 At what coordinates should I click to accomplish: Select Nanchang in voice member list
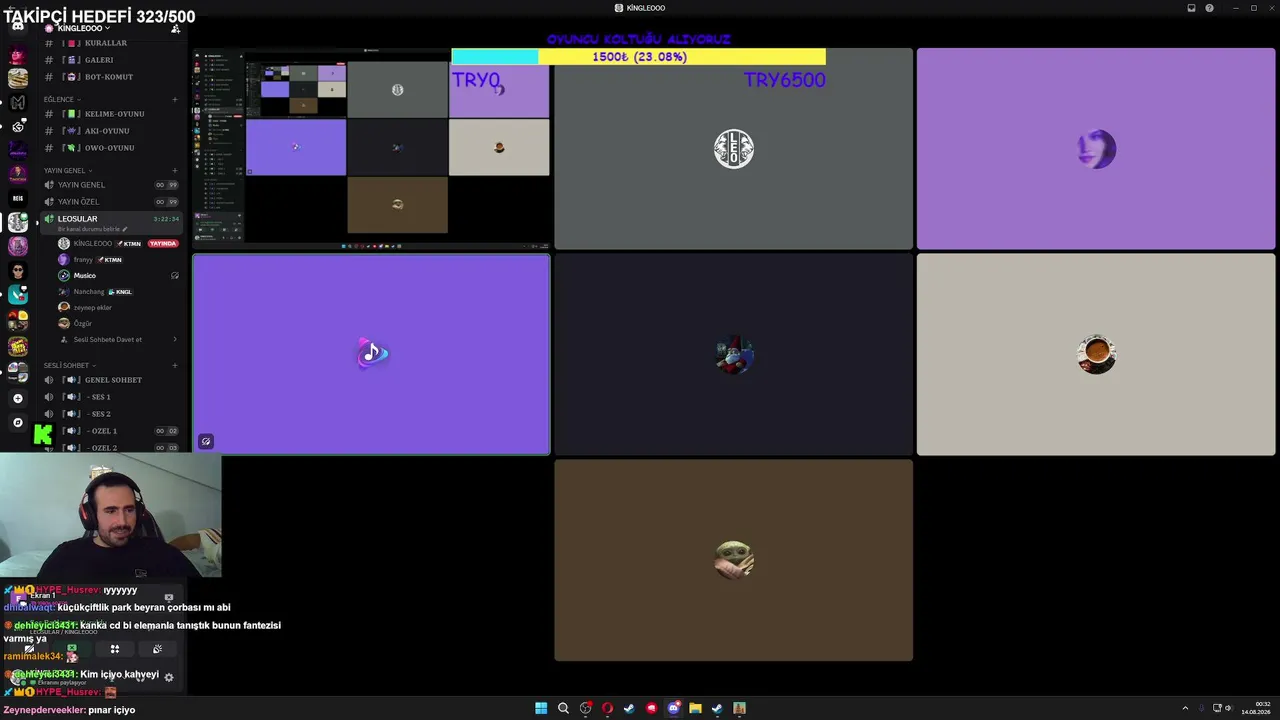pyautogui.click(x=118, y=292)
